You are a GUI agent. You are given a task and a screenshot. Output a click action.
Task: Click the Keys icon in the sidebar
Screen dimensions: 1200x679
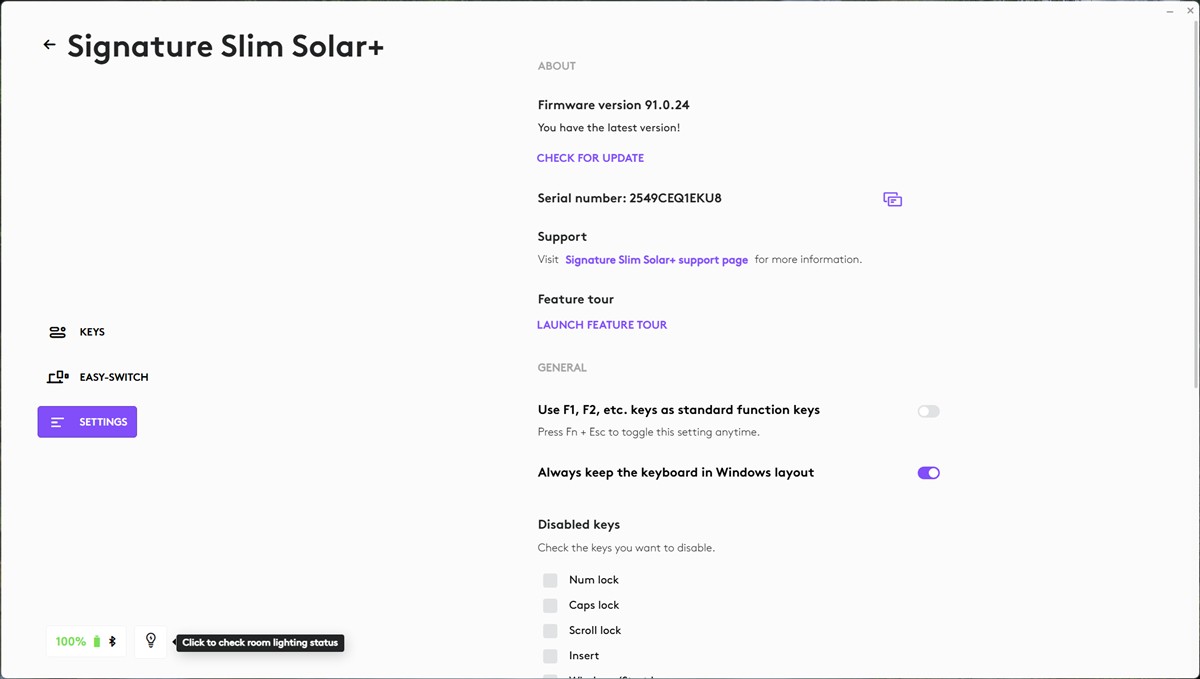58,332
